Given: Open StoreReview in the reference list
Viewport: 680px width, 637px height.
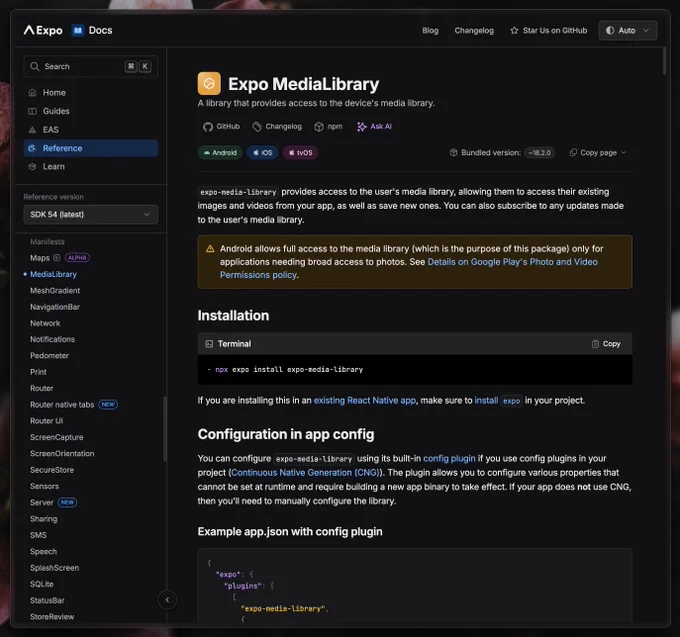Looking at the screenshot, I should tap(52, 617).
